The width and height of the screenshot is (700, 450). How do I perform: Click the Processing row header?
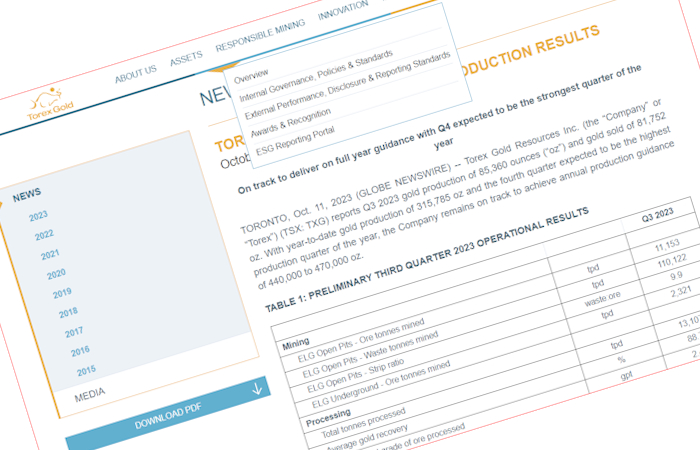(x=328, y=417)
